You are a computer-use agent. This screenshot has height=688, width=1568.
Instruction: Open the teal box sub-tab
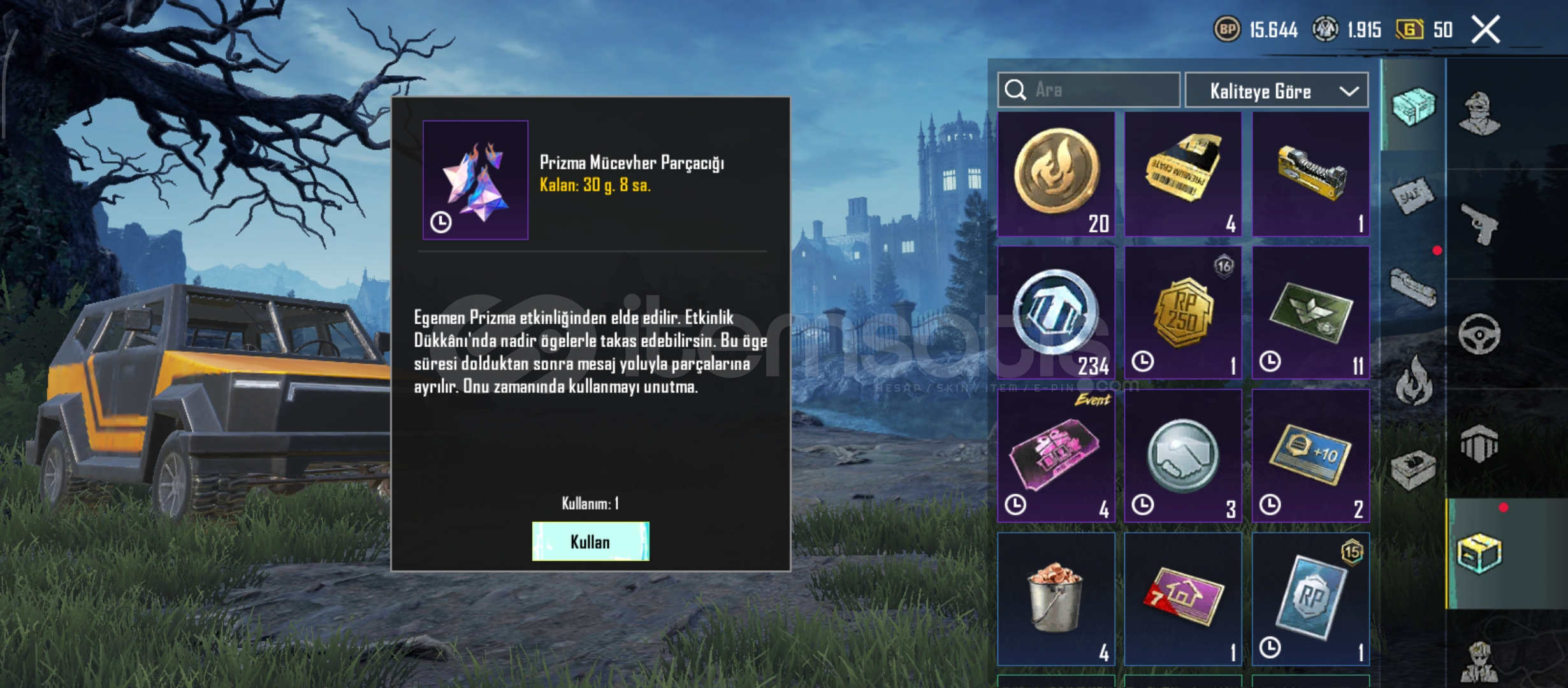[1413, 106]
